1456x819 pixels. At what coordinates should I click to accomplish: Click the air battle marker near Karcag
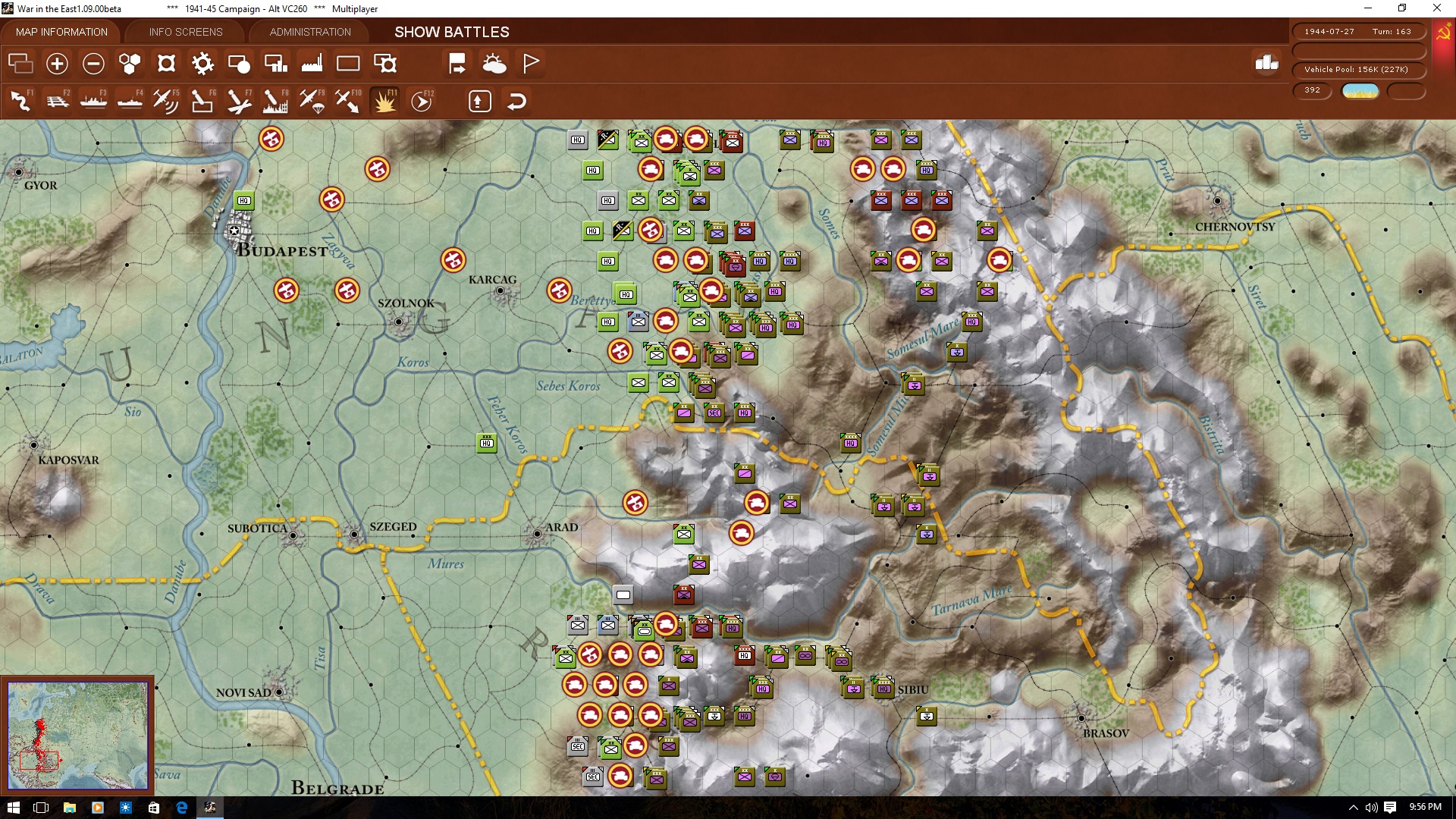[453, 260]
